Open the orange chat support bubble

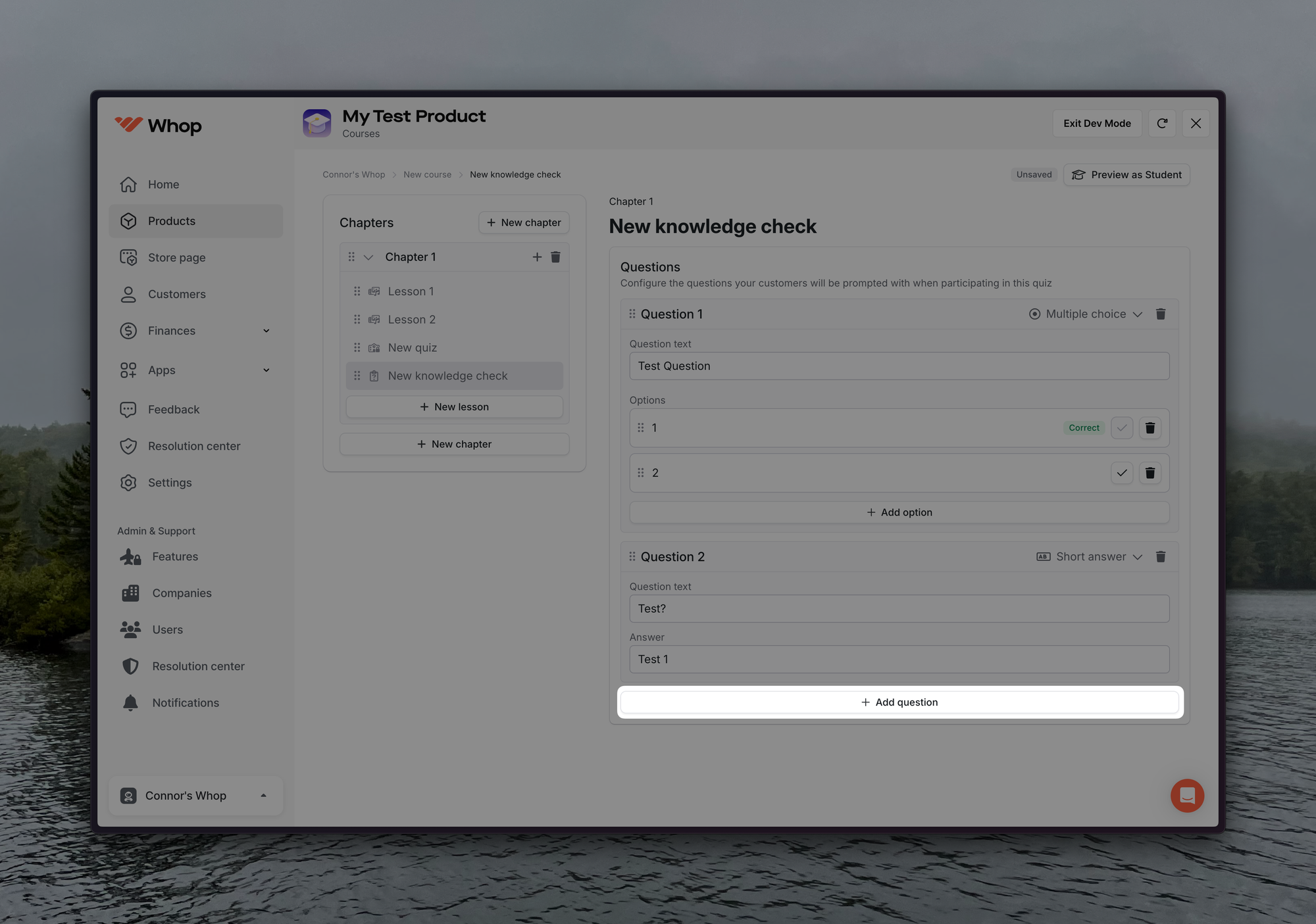1187,796
